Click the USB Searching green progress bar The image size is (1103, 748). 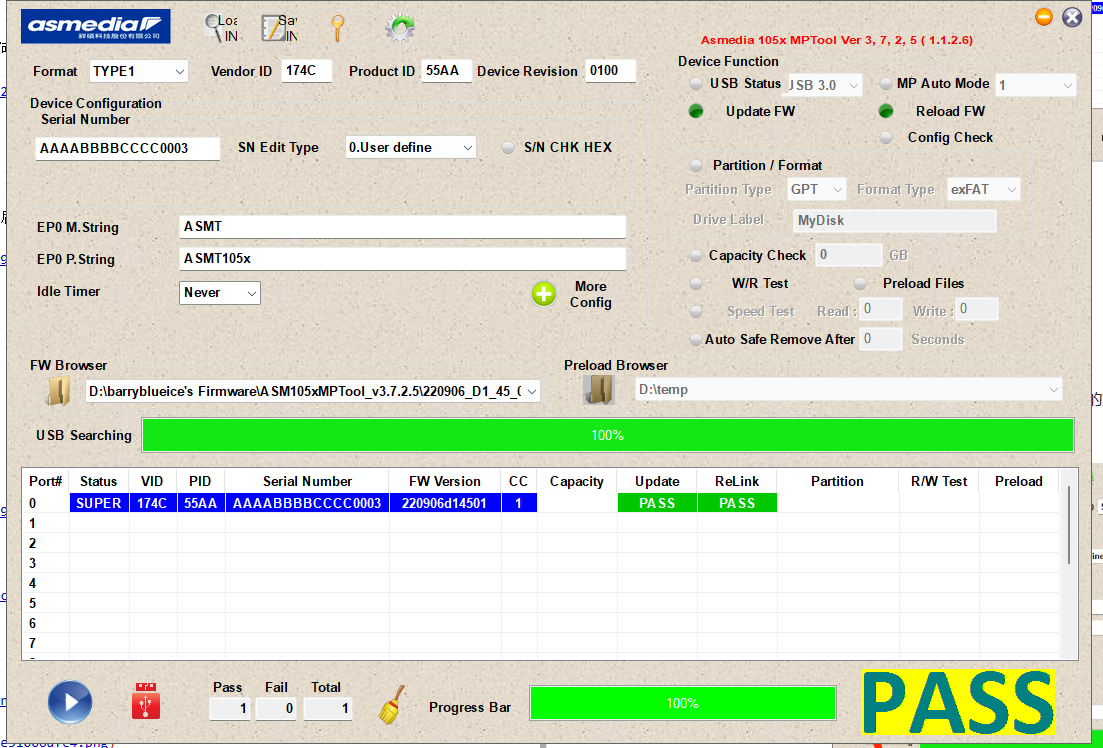click(x=608, y=435)
